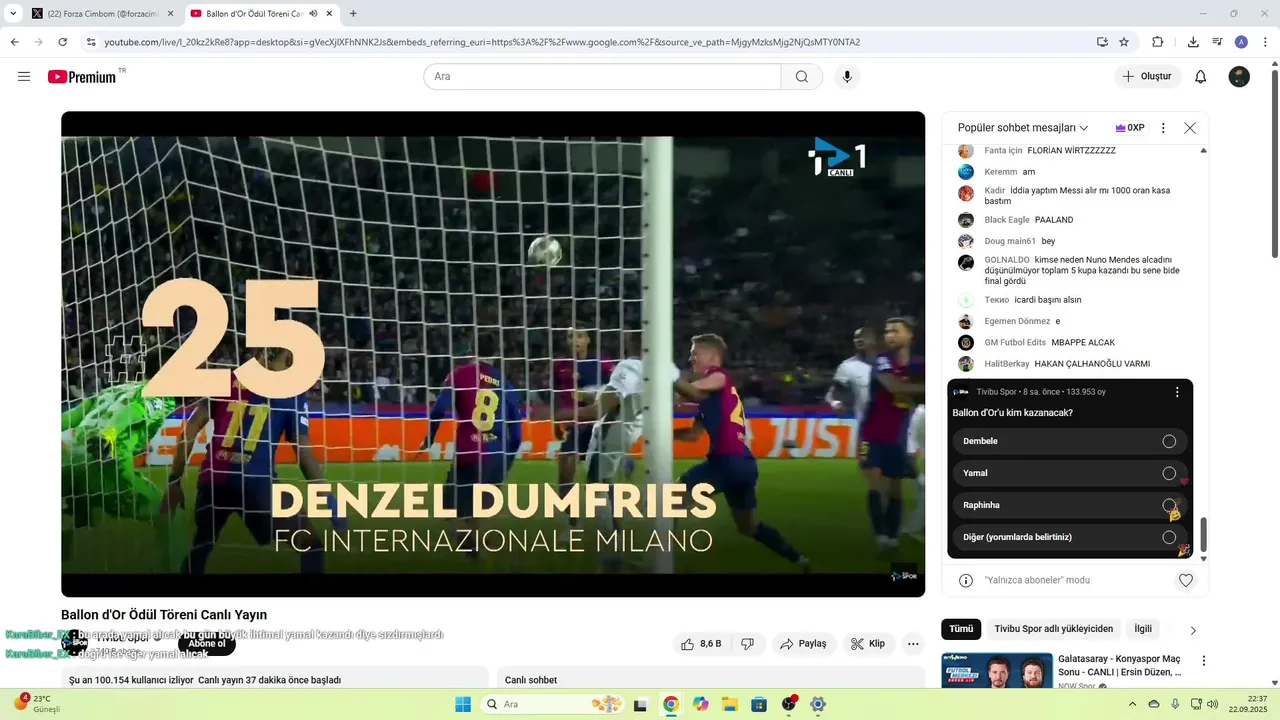Select Tivibu Spor adlı yükleyiciden chip

coord(1053,629)
